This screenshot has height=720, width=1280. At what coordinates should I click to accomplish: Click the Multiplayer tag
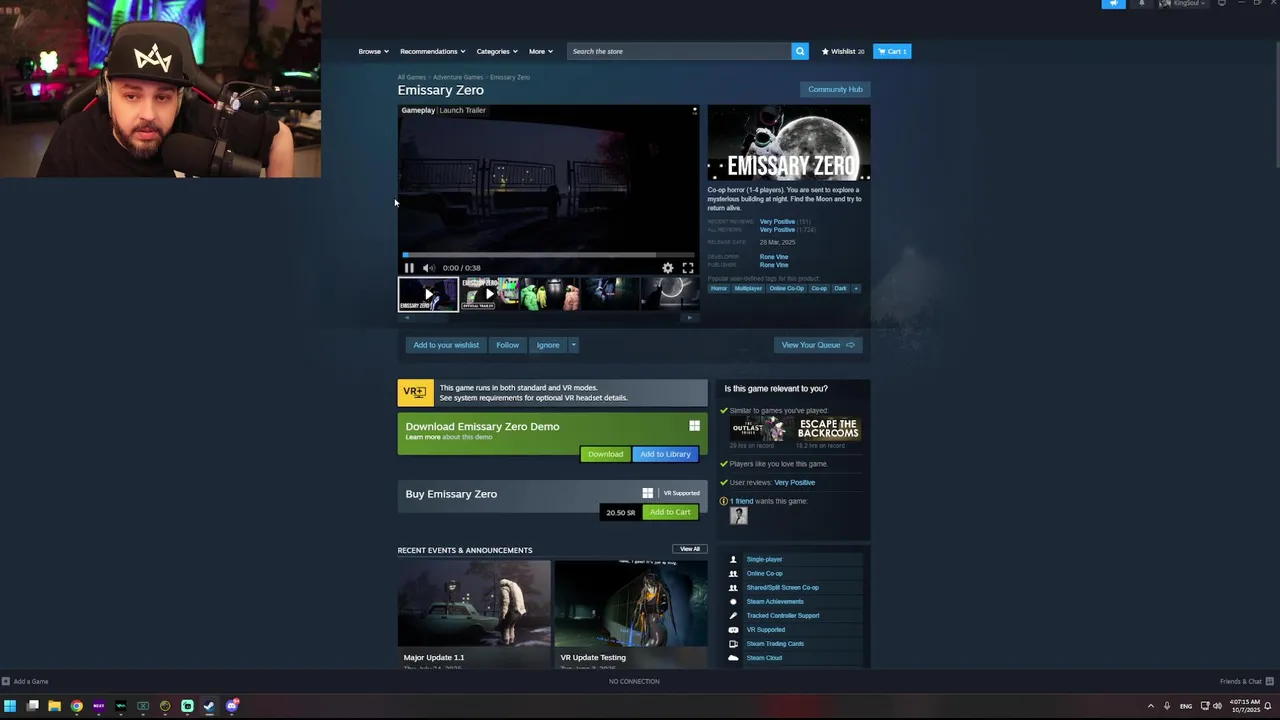(748, 288)
